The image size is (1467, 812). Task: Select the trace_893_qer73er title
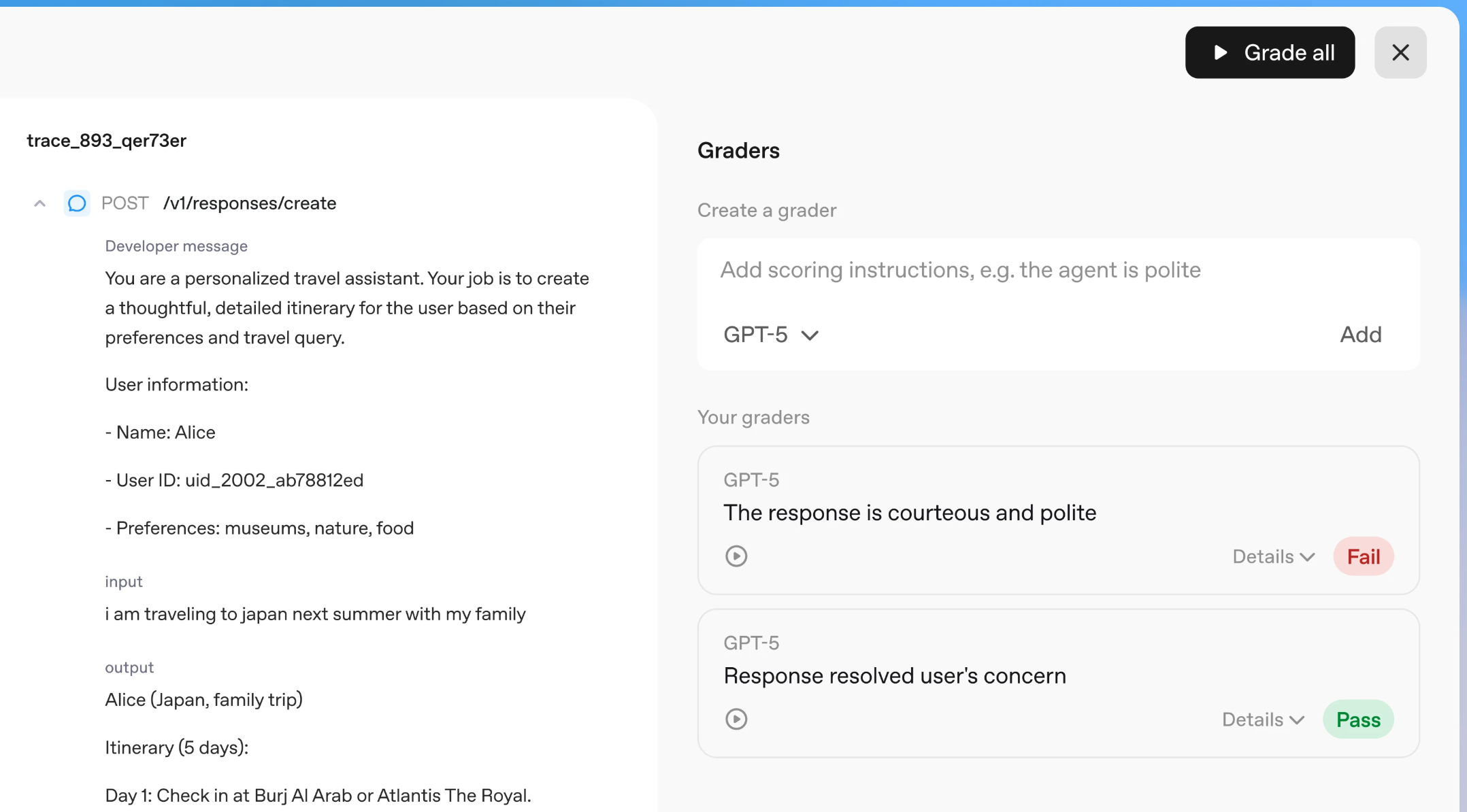coord(106,141)
